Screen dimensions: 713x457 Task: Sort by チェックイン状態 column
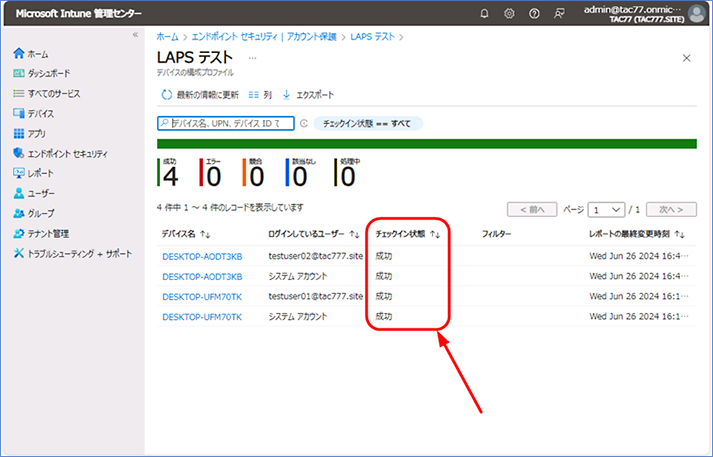[x=408, y=234]
